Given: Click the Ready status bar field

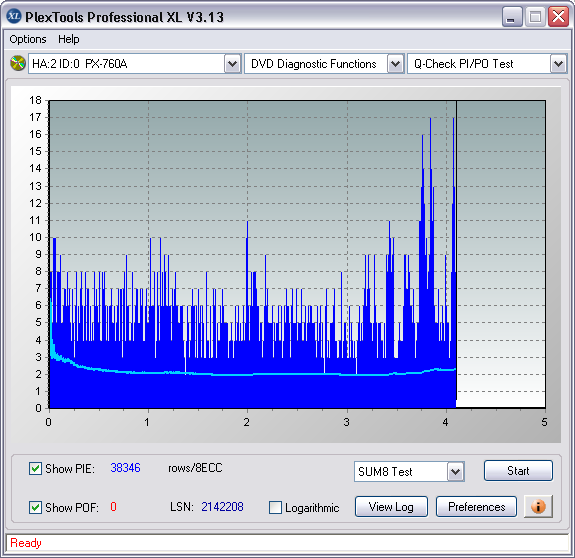Looking at the screenshot, I should point(287,543).
